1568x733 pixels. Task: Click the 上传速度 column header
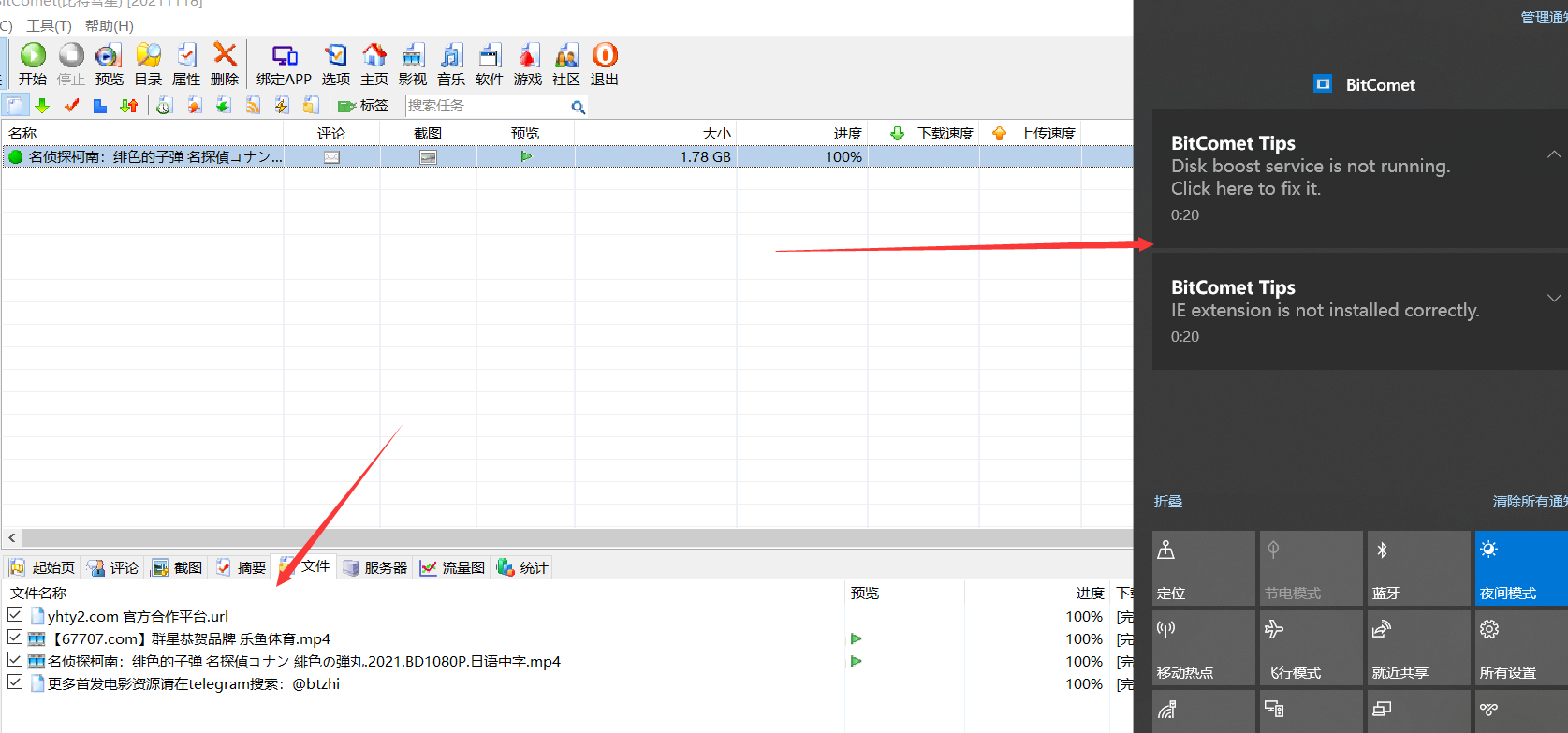[1031, 134]
